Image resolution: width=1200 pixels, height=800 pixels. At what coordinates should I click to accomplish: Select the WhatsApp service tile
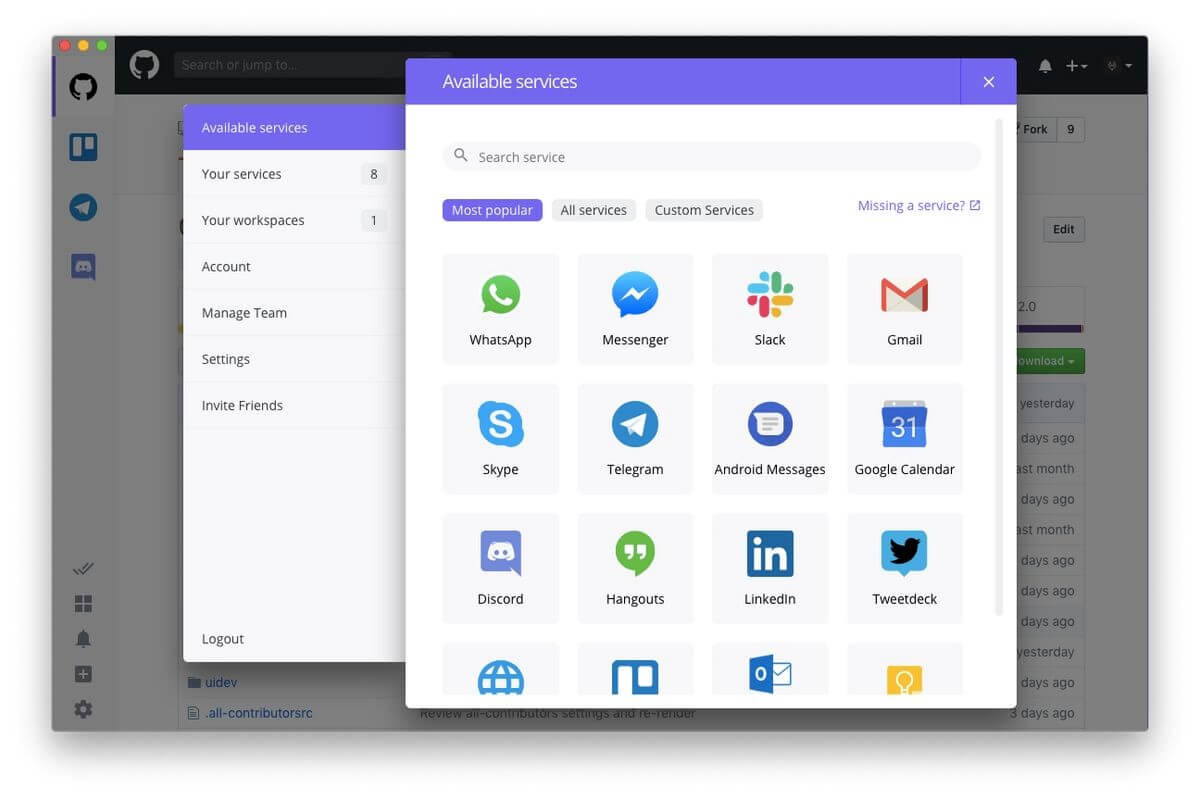500,308
